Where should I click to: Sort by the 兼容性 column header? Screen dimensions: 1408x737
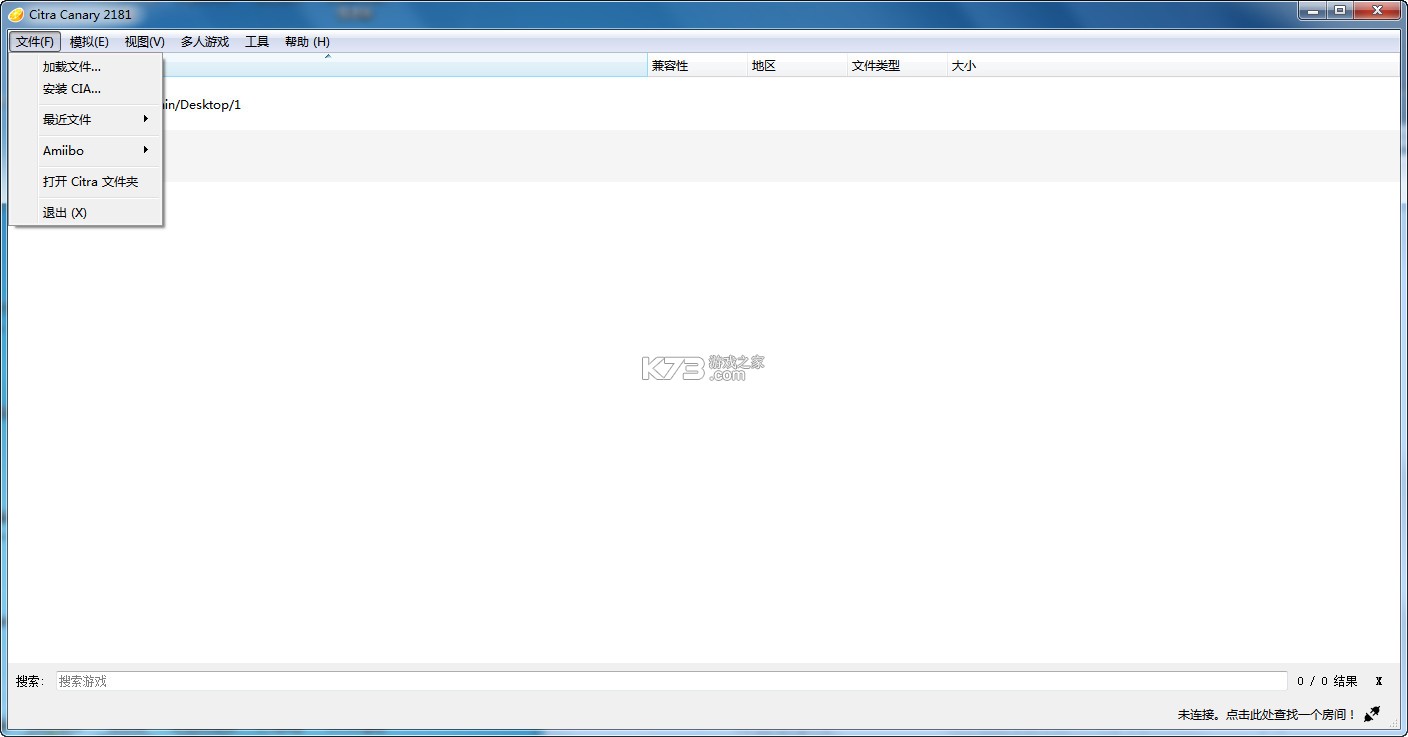[x=697, y=66]
